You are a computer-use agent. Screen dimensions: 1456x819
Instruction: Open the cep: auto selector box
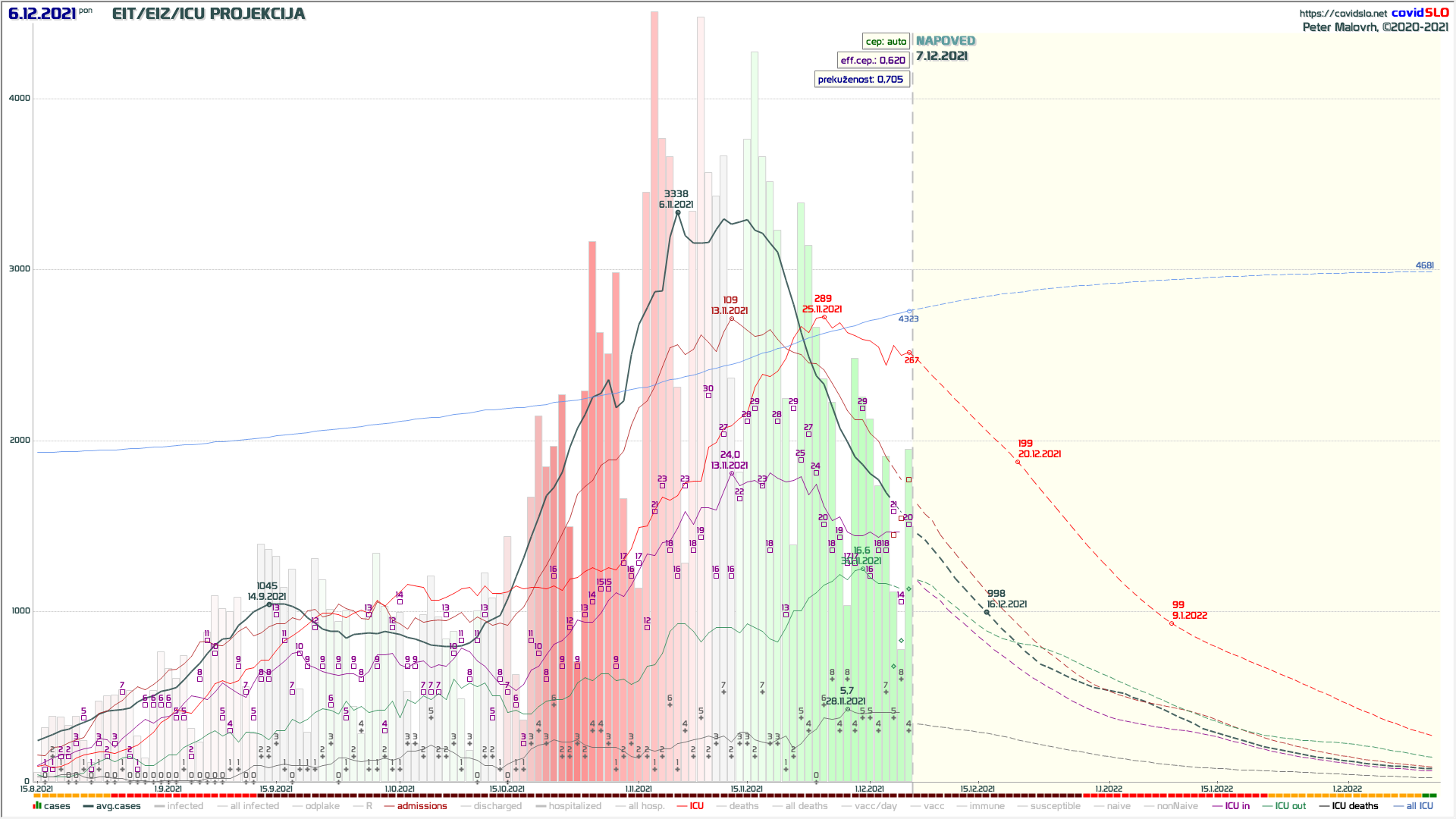pos(886,42)
